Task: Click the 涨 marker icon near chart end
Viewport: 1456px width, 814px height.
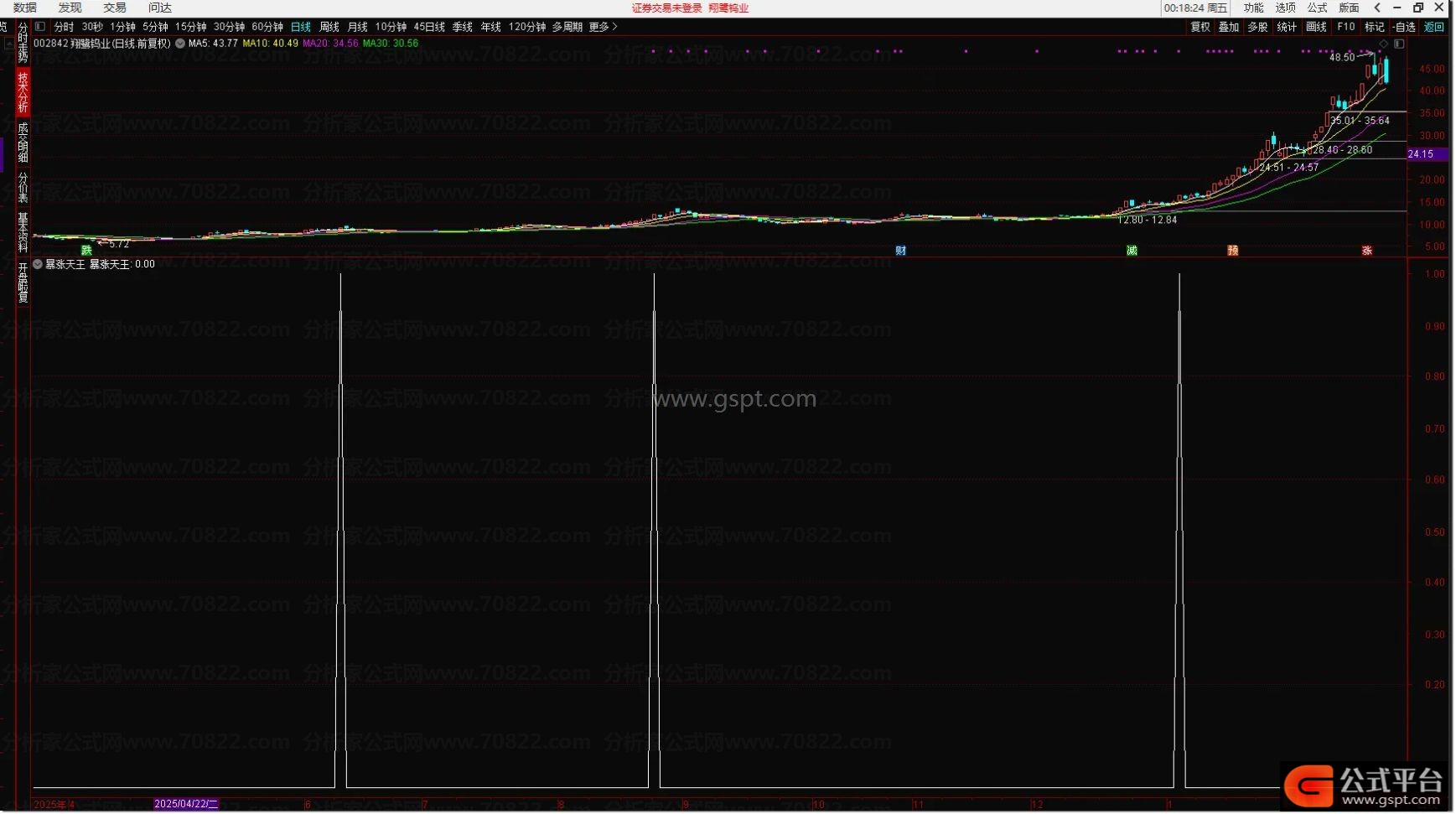Action: pyautogui.click(x=1366, y=251)
